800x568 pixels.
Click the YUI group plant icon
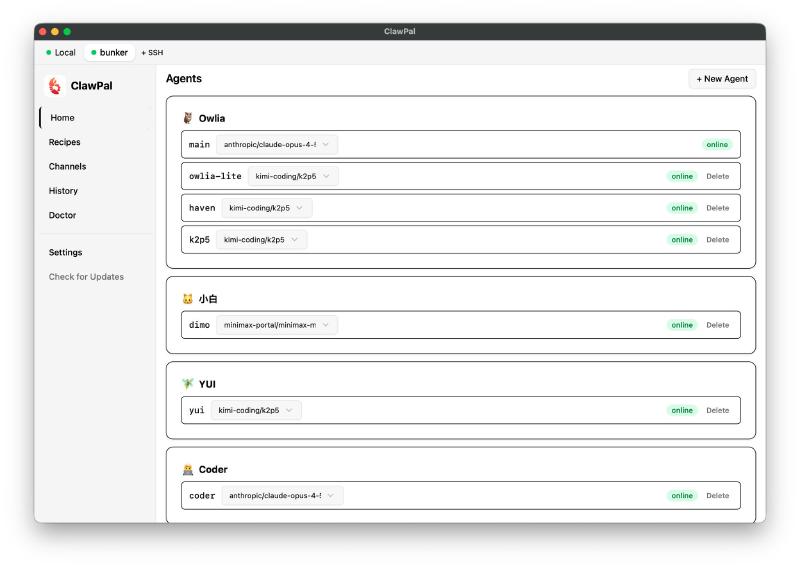187,384
